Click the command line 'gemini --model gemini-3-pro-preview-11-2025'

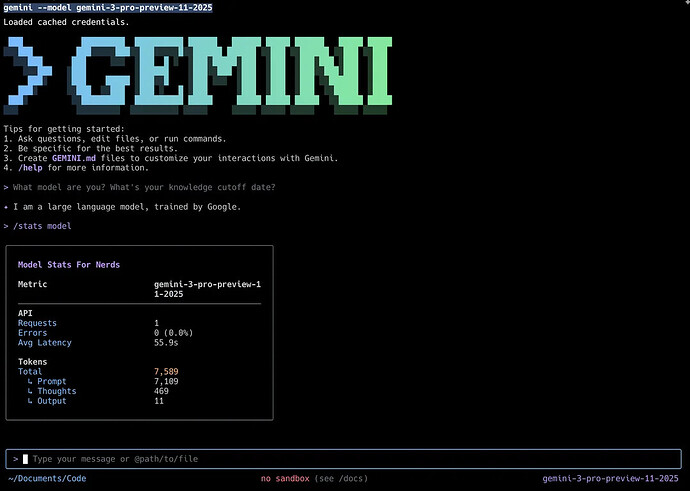click(108, 7)
